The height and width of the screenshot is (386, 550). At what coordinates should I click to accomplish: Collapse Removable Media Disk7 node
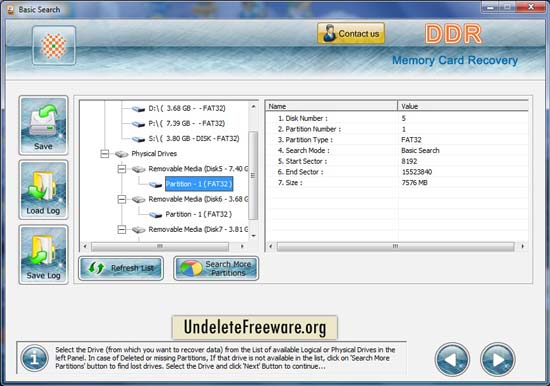[121, 229]
